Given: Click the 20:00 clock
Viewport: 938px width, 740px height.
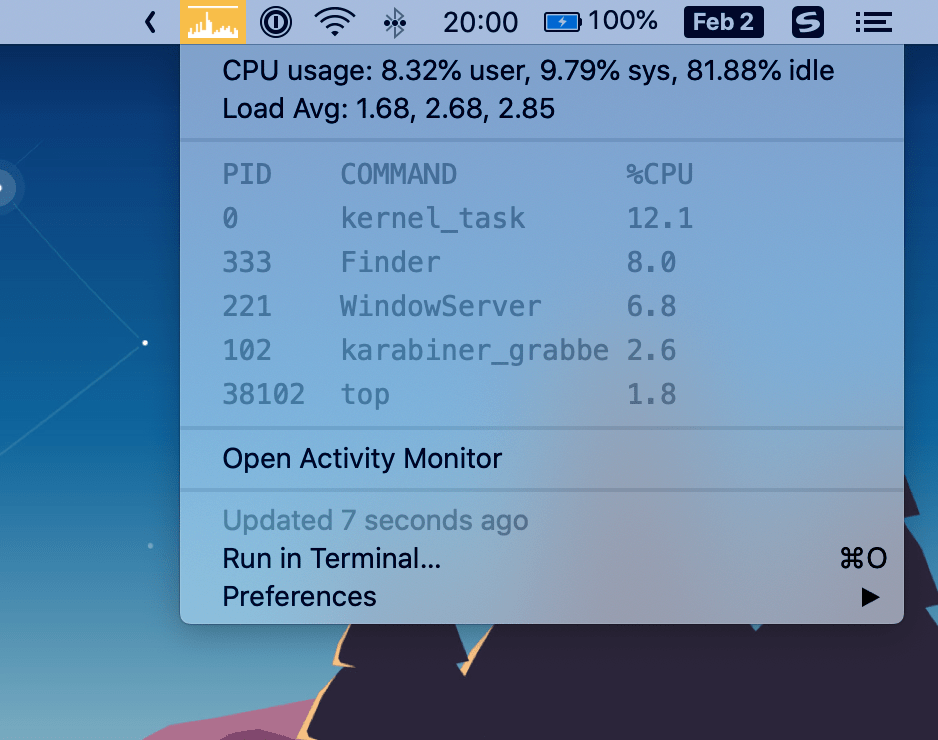Looking at the screenshot, I should tap(480, 23).
